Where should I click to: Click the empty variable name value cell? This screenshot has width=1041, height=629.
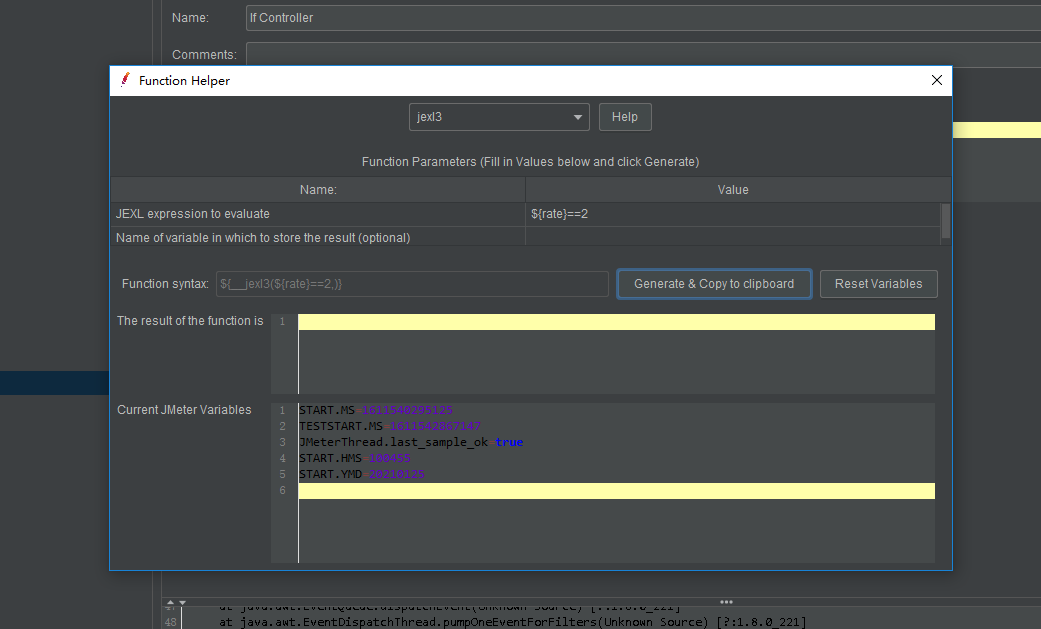click(733, 237)
